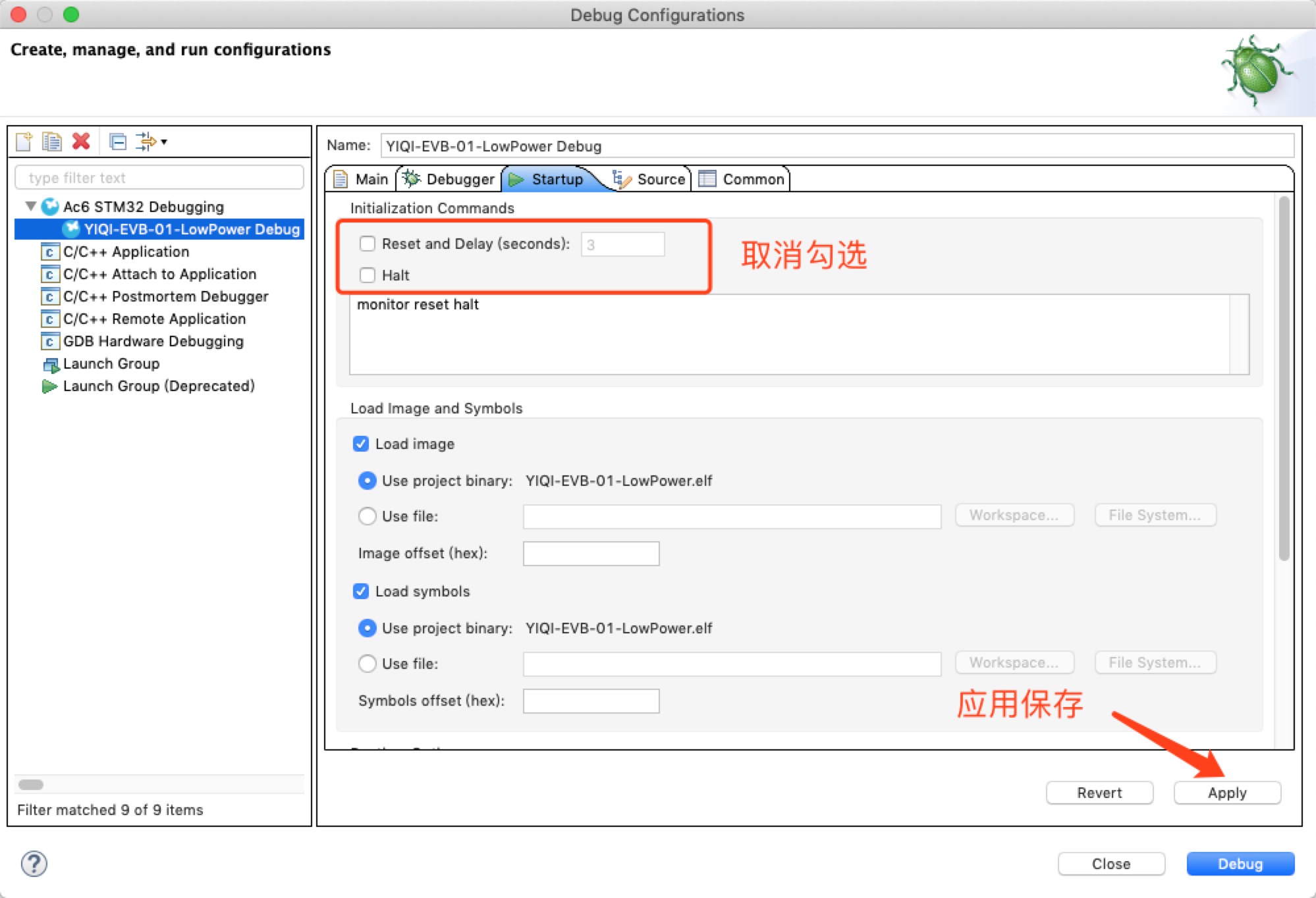Toggle the Halt checkbox
This screenshot has width=1316, height=898.
click(x=368, y=275)
